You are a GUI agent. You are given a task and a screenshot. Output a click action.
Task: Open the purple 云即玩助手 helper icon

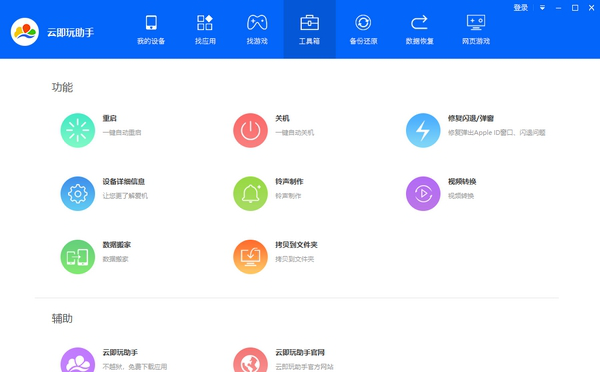point(78,360)
